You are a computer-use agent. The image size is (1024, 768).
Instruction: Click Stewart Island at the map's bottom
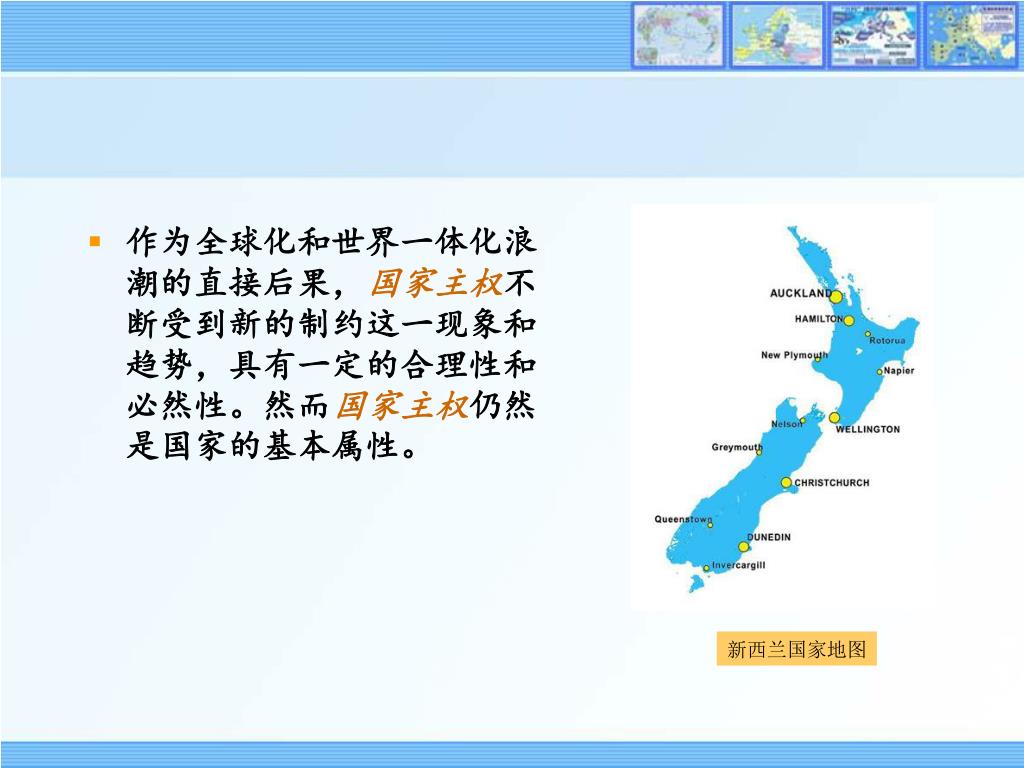pyautogui.click(x=696, y=583)
